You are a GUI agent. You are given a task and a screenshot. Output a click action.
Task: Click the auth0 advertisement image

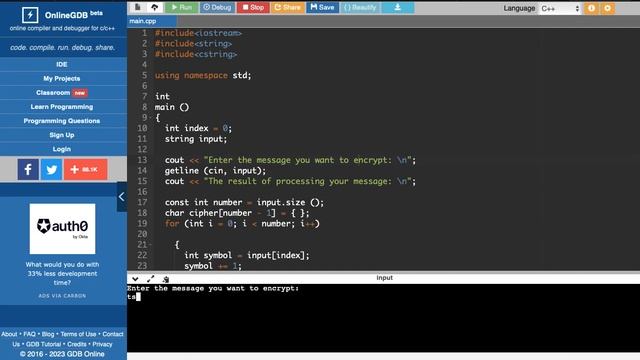[62, 229]
